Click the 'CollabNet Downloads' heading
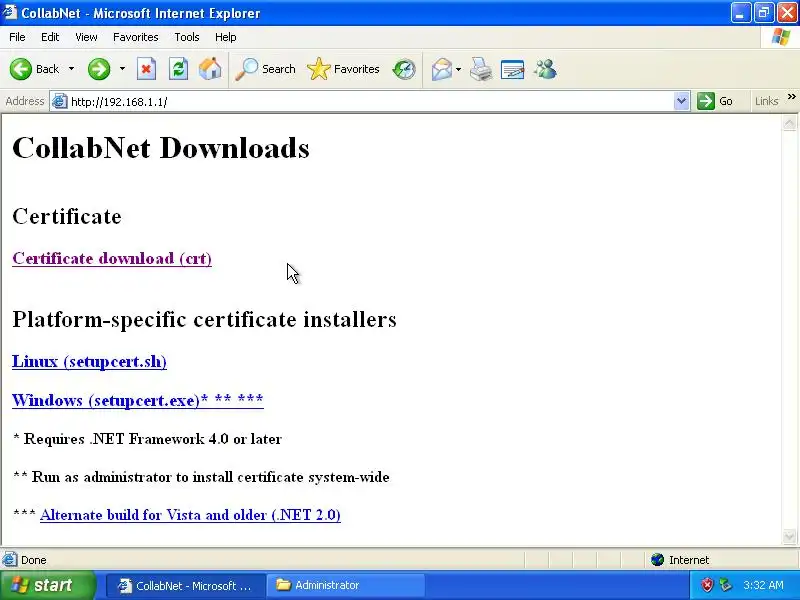The height and width of the screenshot is (600, 800). (x=161, y=147)
